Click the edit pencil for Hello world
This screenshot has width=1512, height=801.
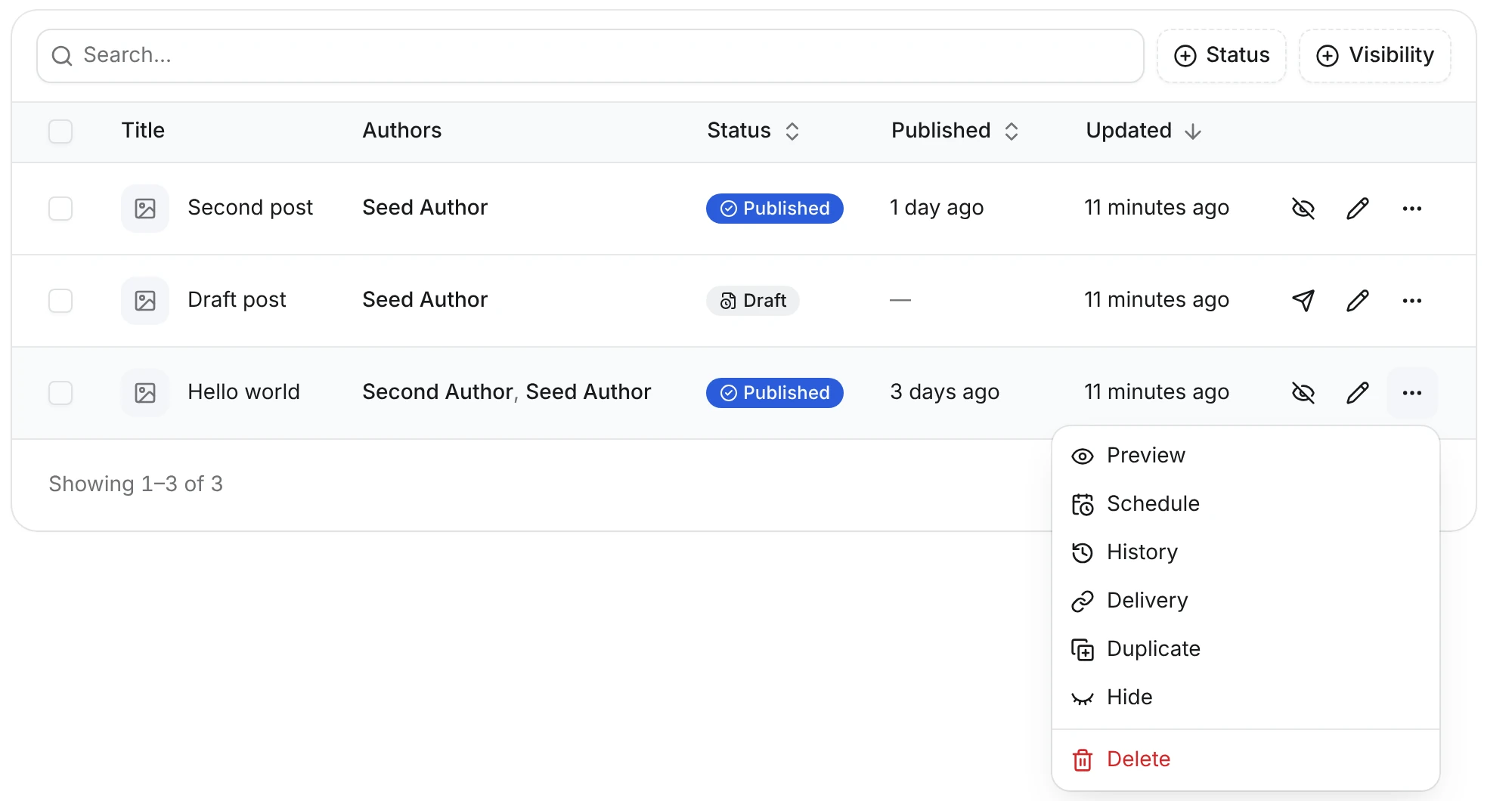coord(1358,393)
